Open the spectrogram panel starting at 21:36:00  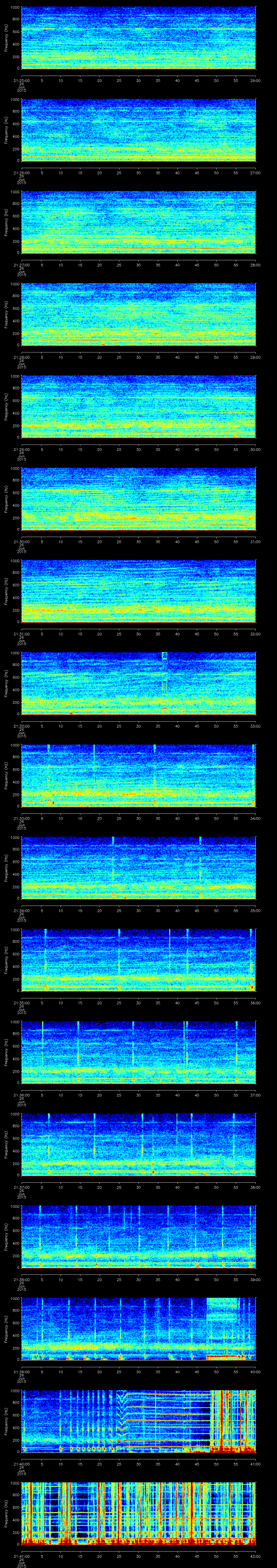[139, 1052]
